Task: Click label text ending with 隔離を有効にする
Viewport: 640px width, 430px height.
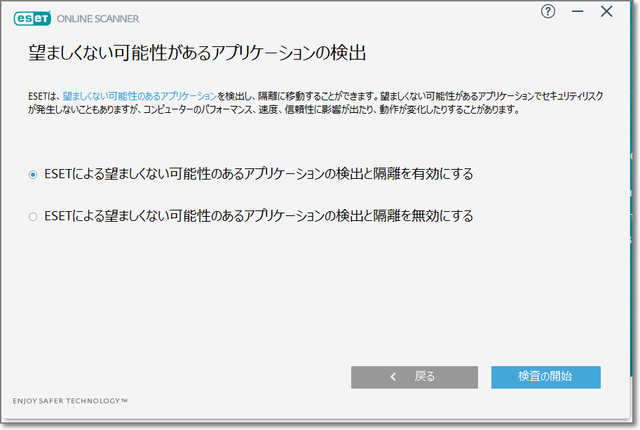Action: (258, 174)
